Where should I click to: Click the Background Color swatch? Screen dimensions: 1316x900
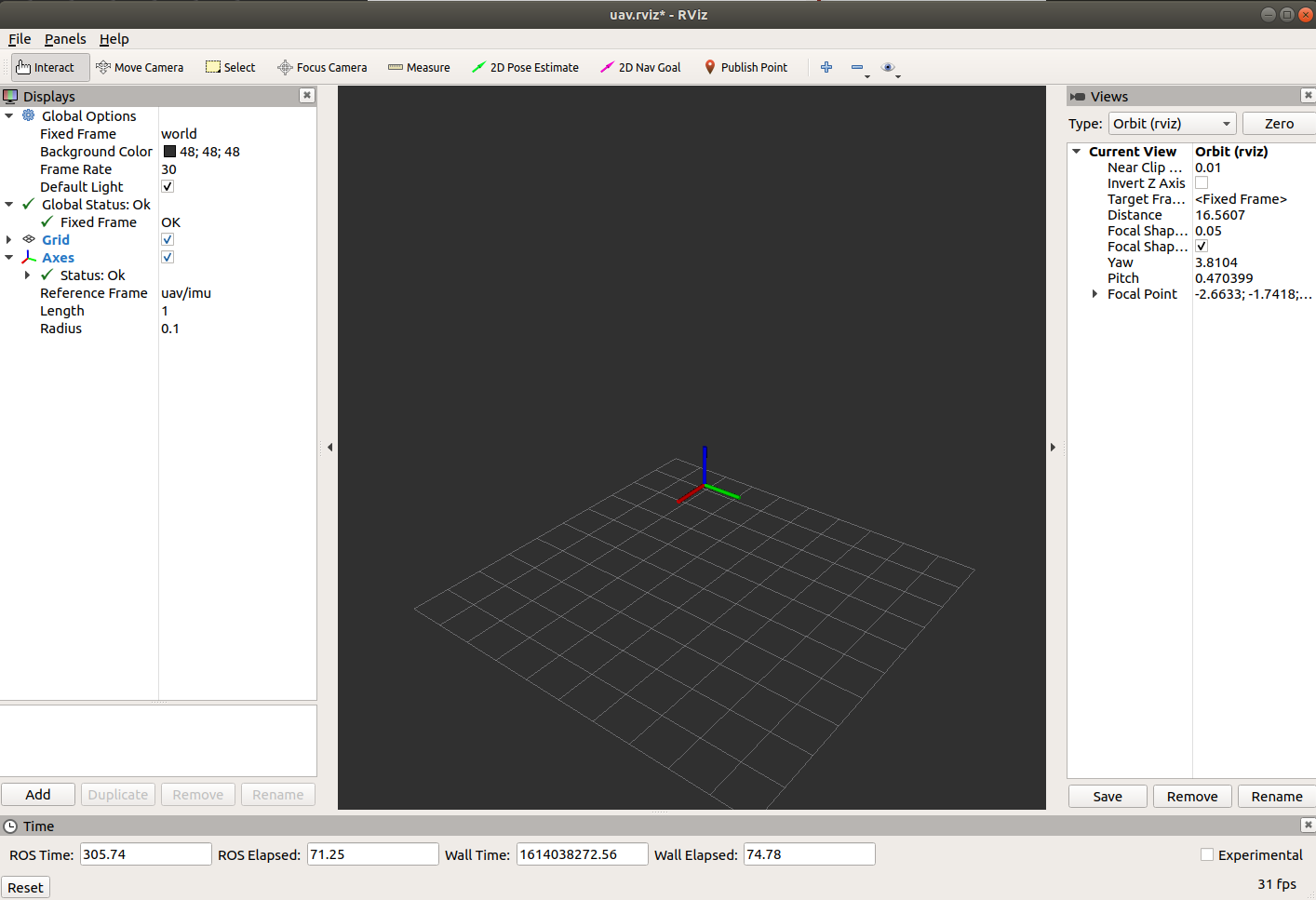[x=169, y=152]
